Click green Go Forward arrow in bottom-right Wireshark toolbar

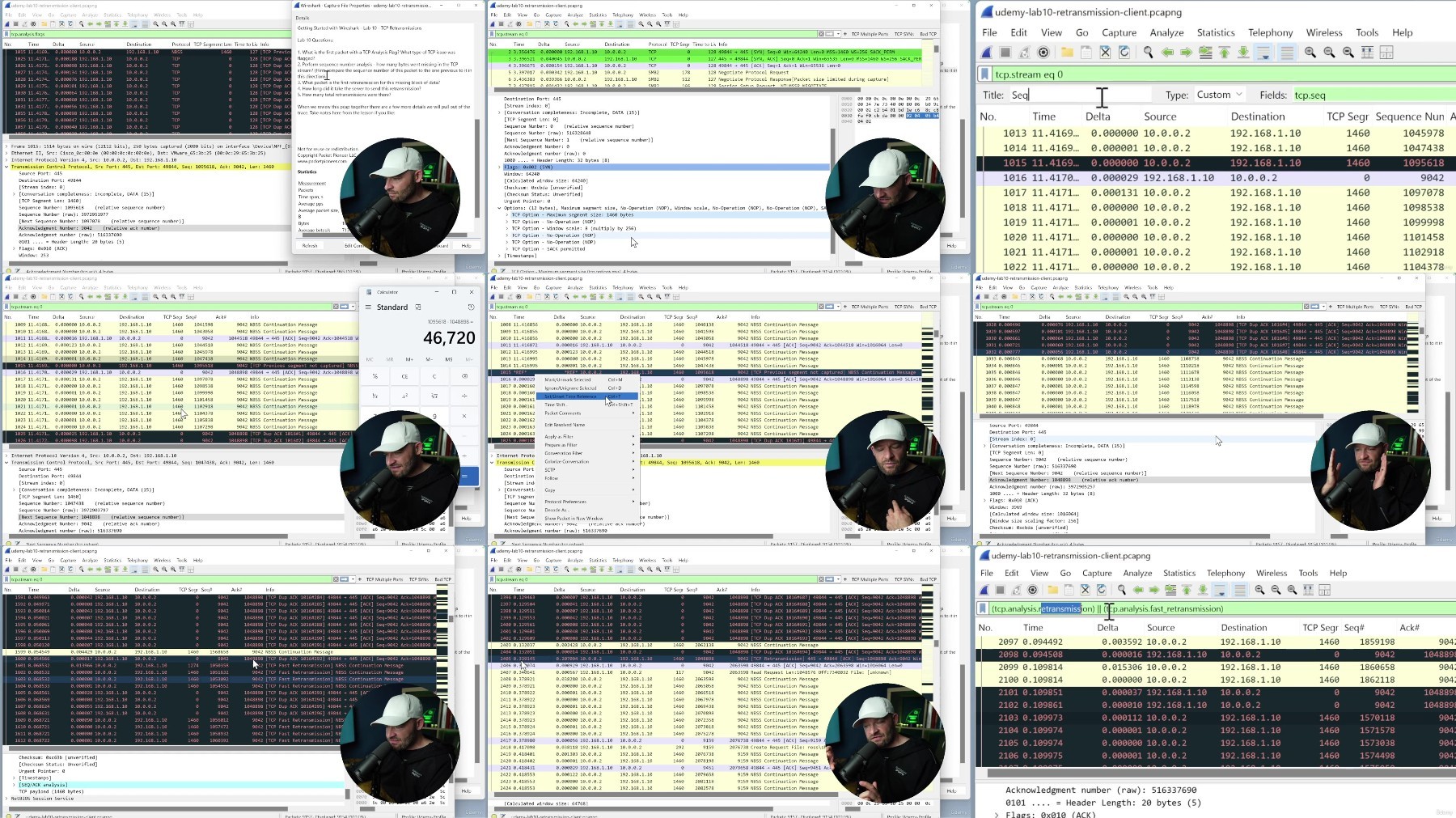pos(1153,590)
